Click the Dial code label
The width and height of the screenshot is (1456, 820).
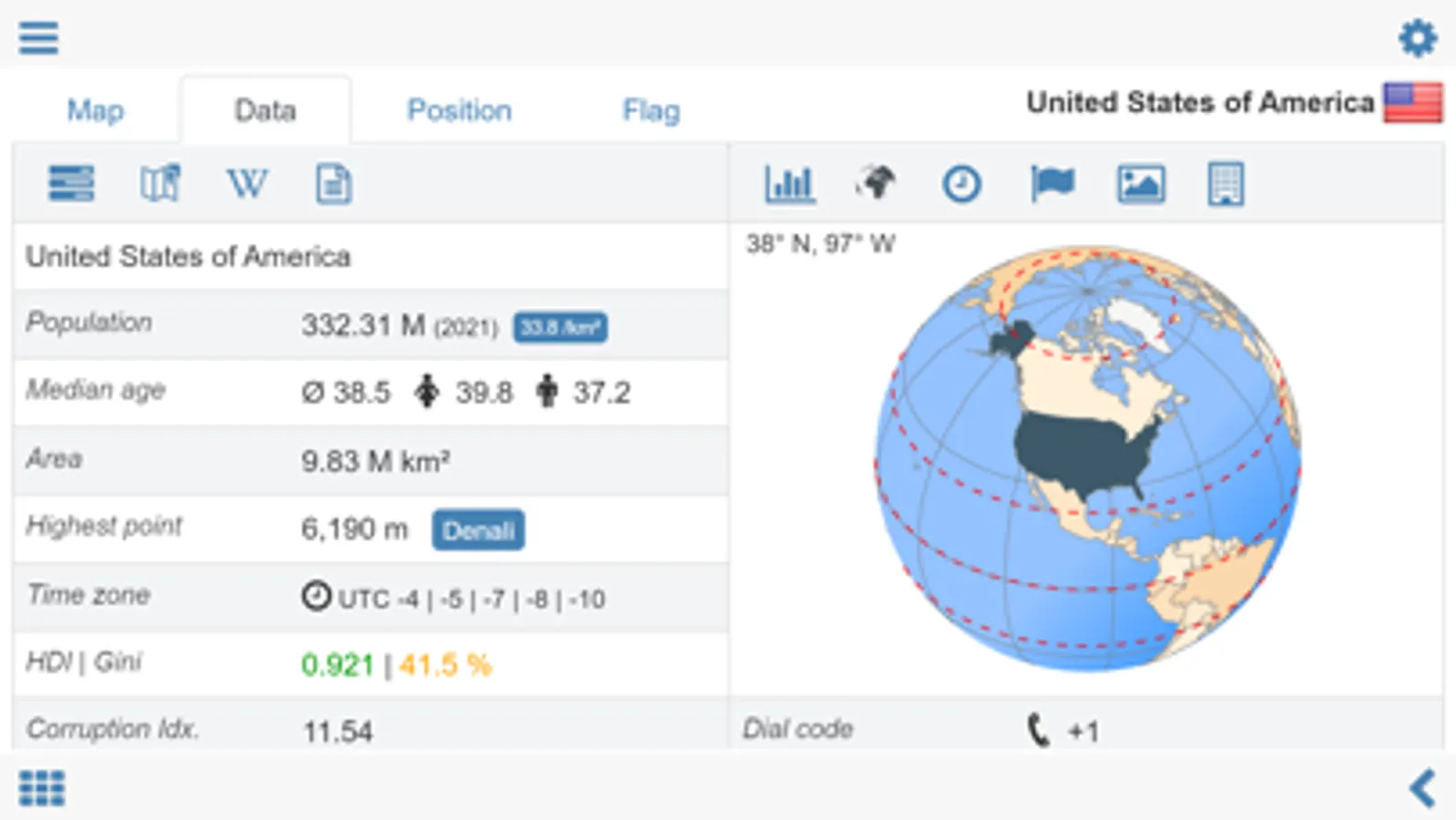(798, 729)
